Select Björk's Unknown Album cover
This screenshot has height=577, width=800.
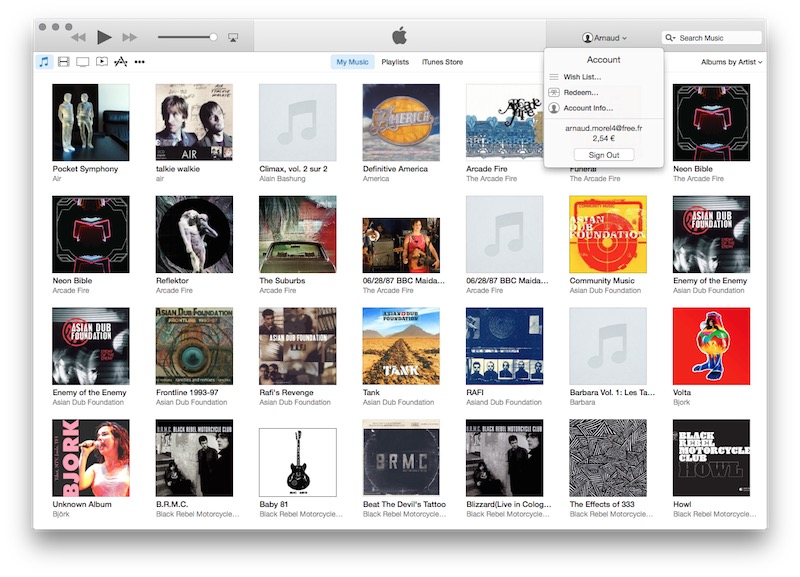(91, 458)
